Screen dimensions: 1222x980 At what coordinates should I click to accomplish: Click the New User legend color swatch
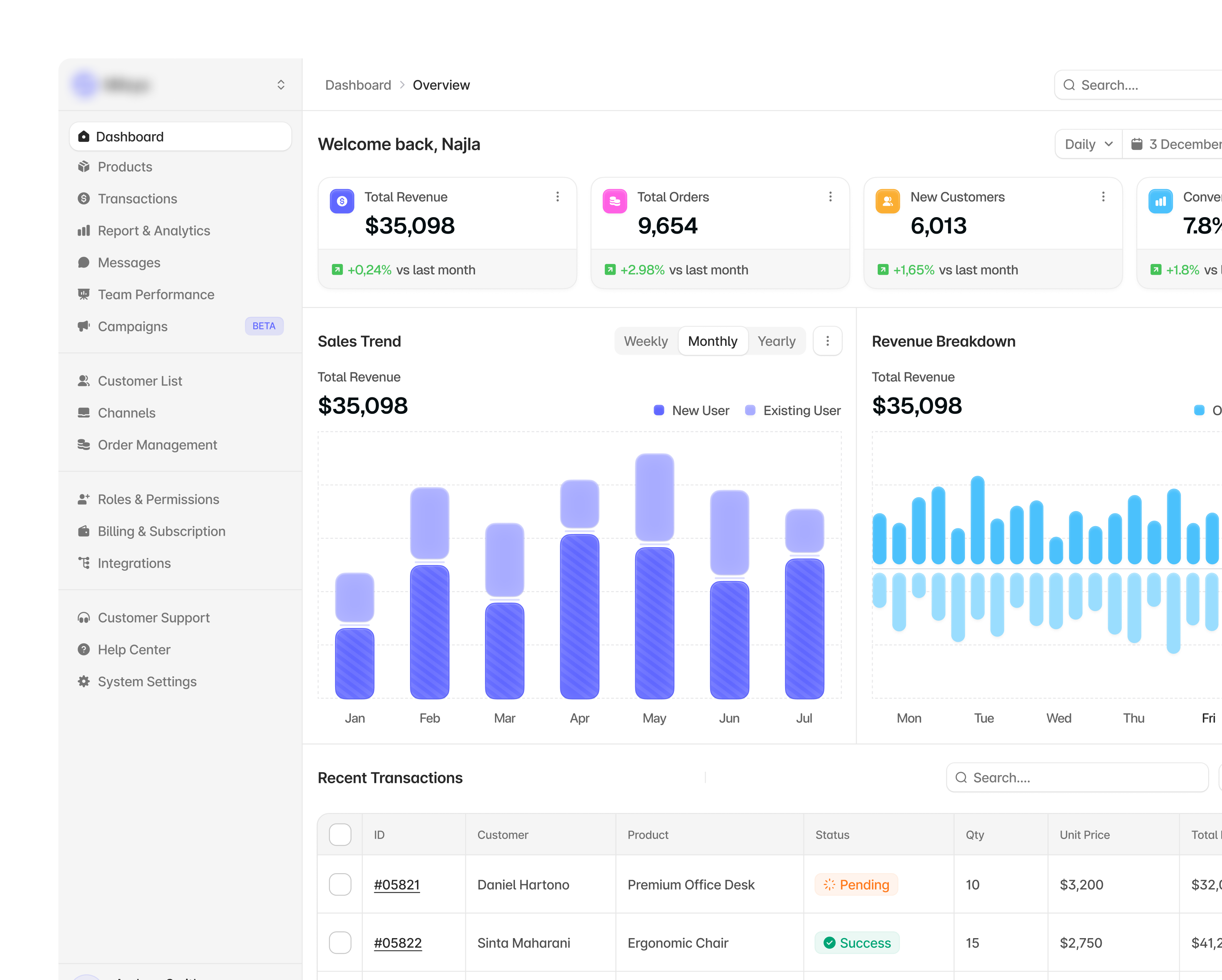[x=659, y=410]
